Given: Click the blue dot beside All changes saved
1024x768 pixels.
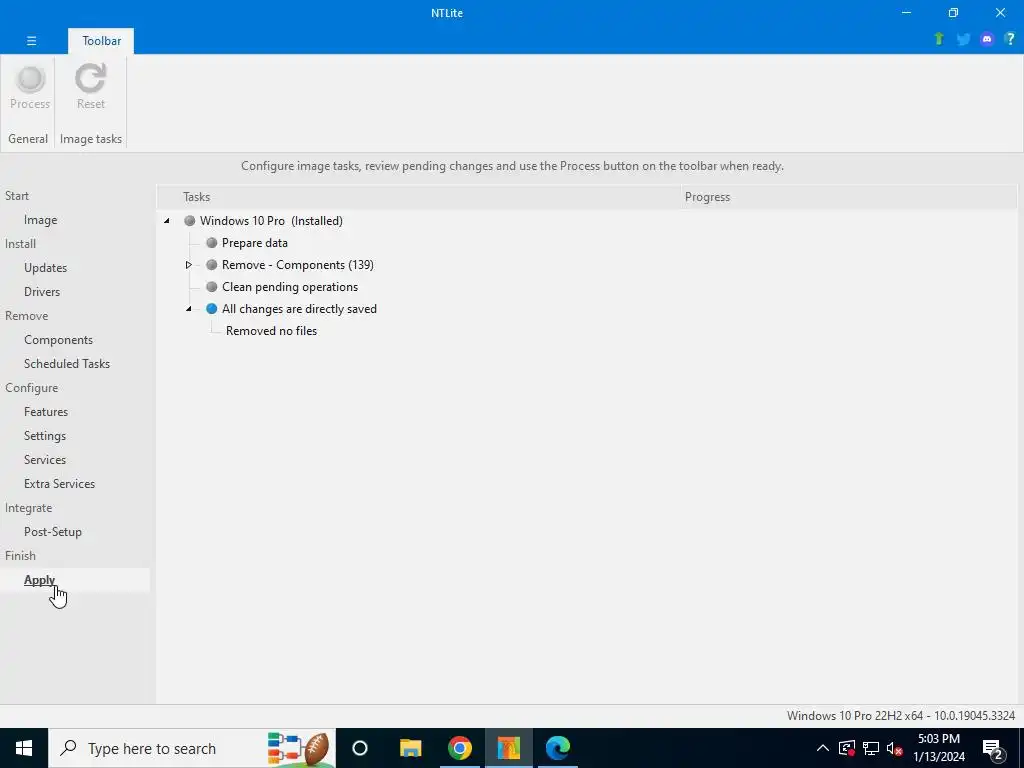Looking at the screenshot, I should tap(211, 309).
